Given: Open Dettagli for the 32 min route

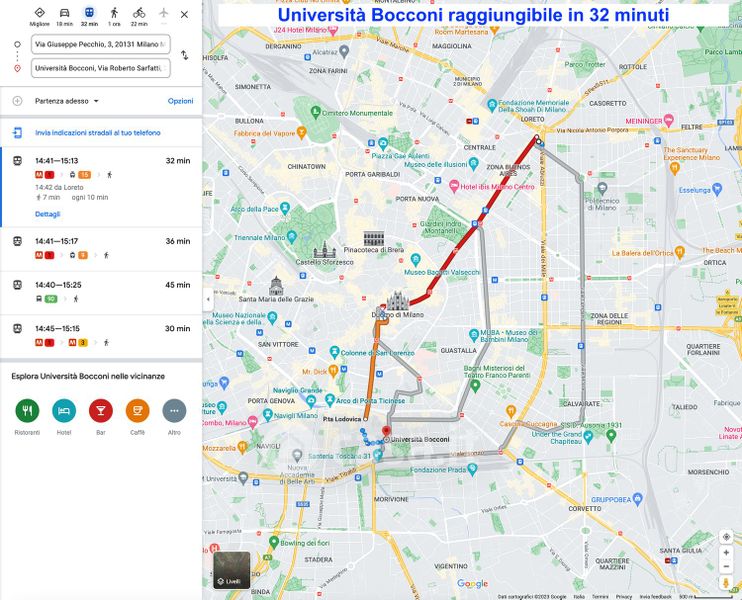Looking at the screenshot, I should click(x=48, y=214).
